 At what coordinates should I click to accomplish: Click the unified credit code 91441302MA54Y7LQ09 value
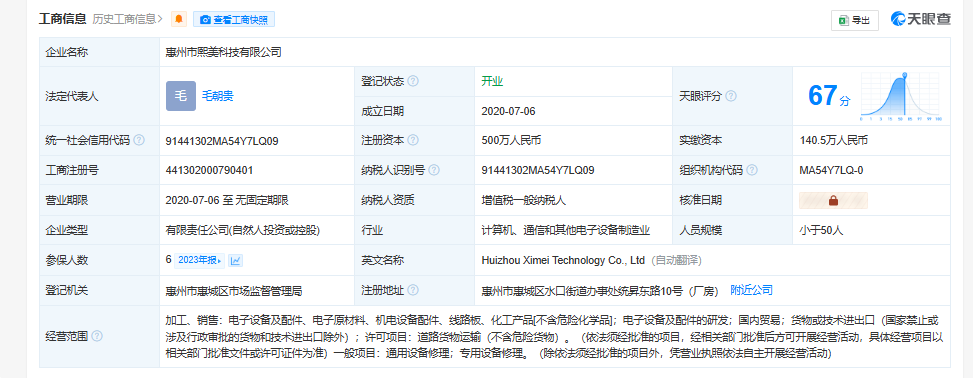point(222,141)
